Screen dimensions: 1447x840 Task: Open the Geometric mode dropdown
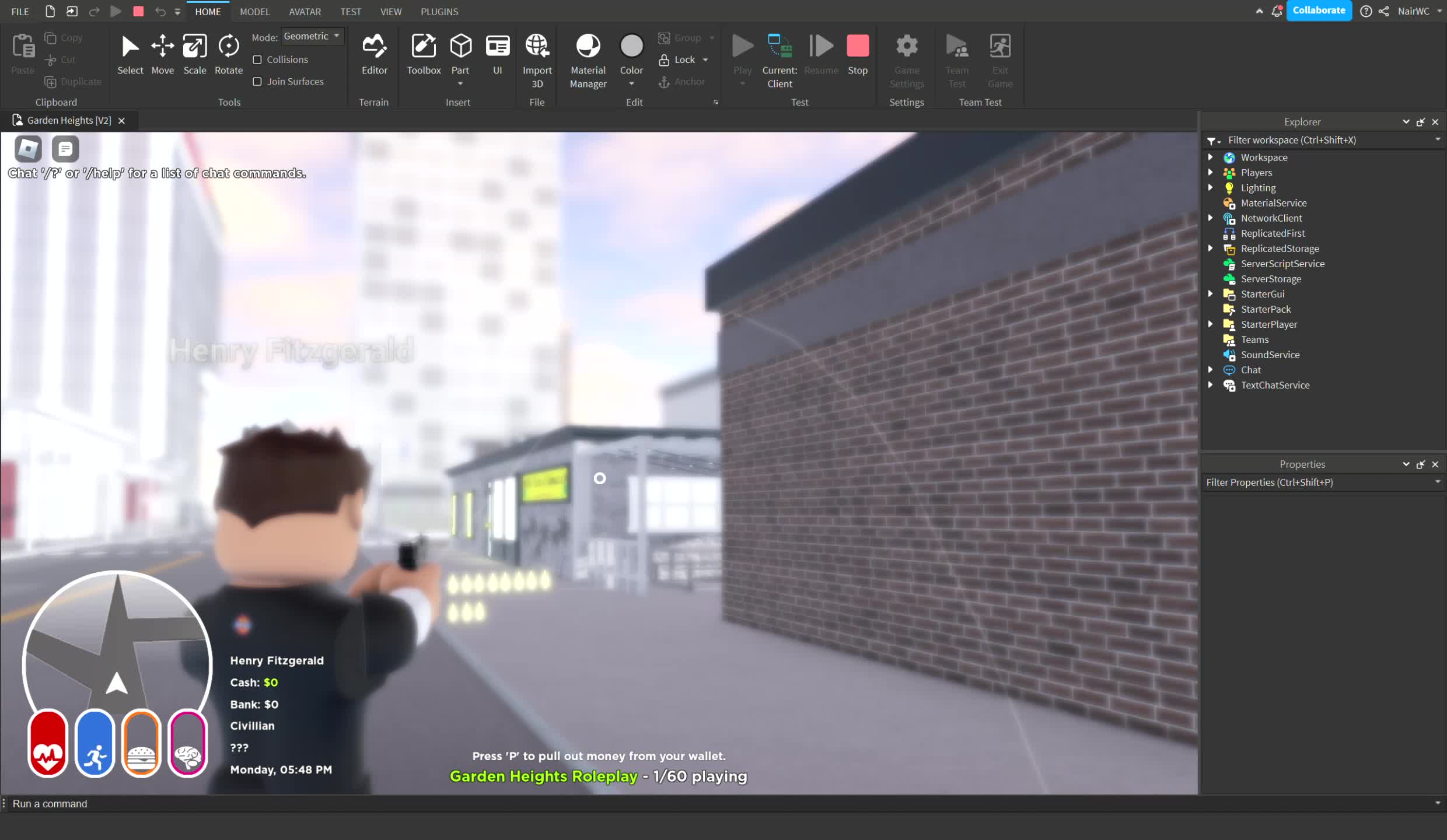pos(312,36)
